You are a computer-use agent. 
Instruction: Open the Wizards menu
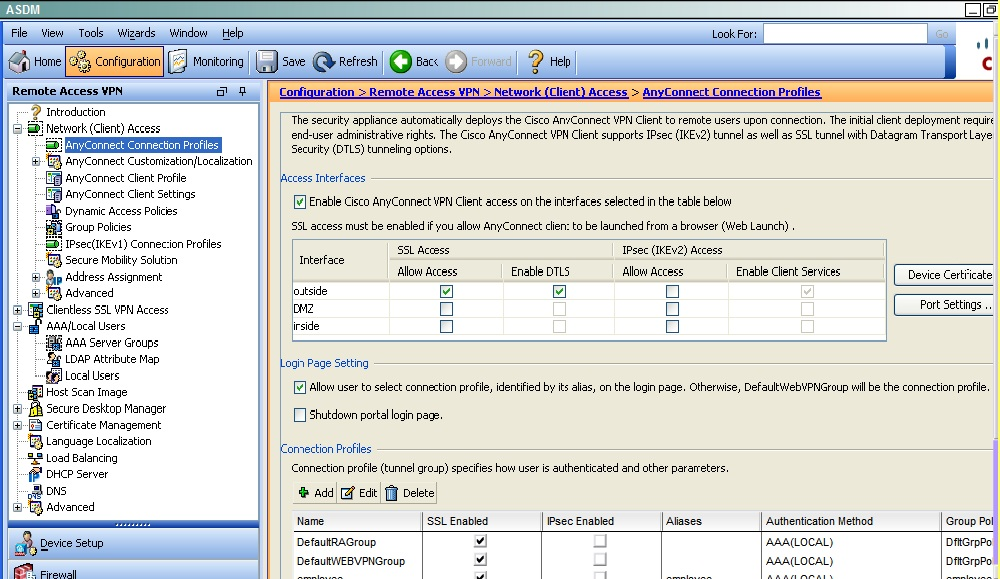tap(136, 33)
